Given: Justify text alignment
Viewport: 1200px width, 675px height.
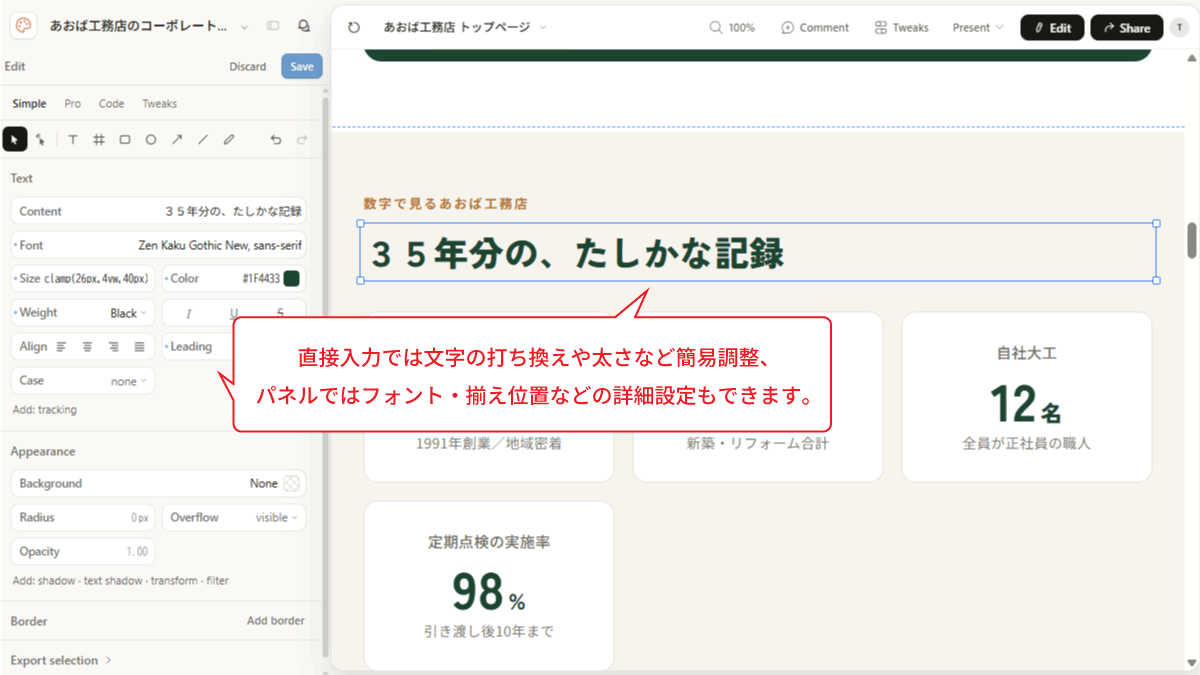Looking at the screenshot, I should [139, 347].
